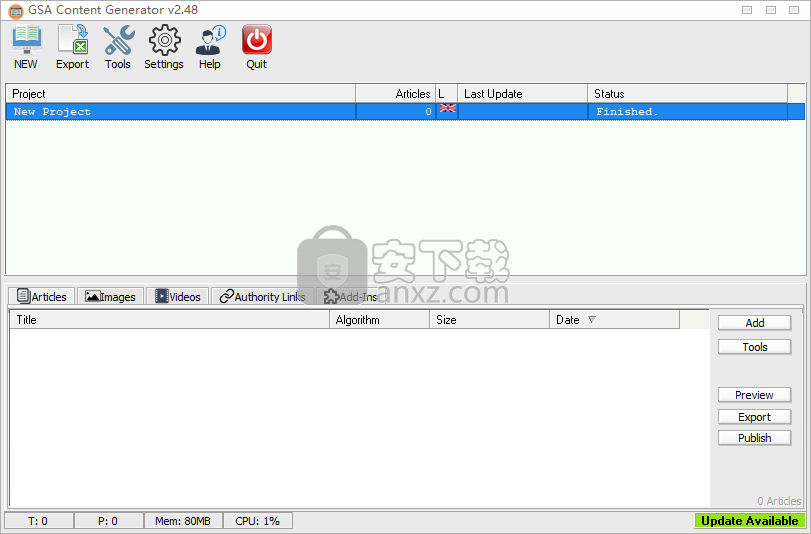
Task: Click the Preview button
Action: coord(755,395)
